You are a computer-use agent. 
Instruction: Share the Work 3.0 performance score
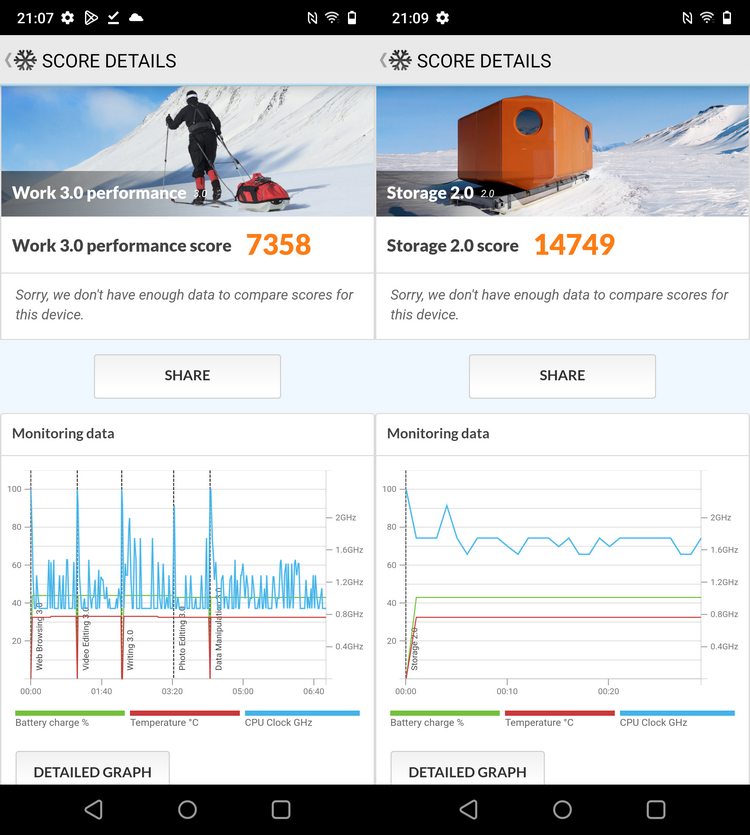point(188,376)
